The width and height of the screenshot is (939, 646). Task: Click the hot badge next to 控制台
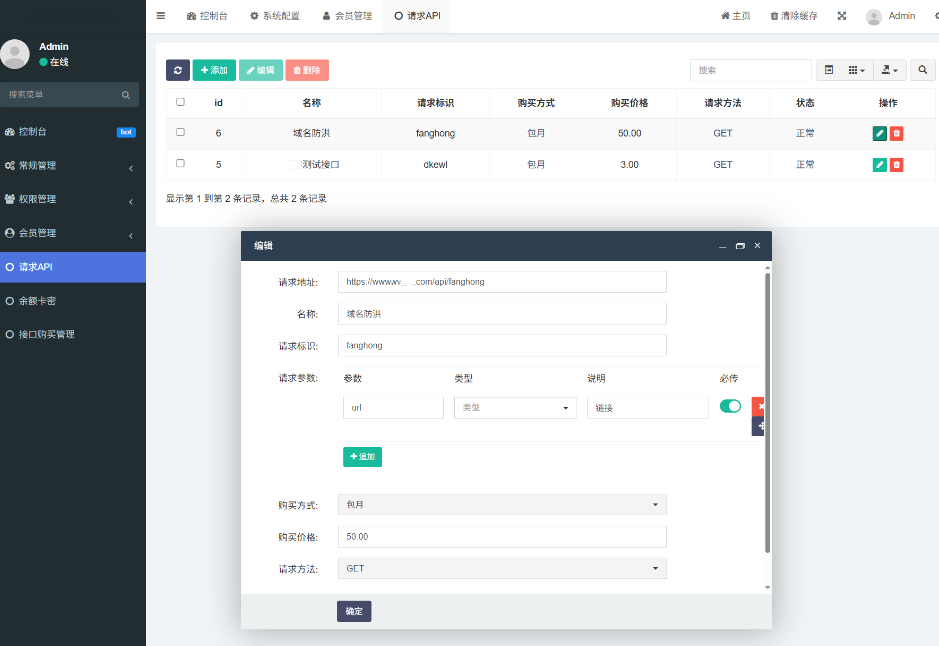[126, 132]
